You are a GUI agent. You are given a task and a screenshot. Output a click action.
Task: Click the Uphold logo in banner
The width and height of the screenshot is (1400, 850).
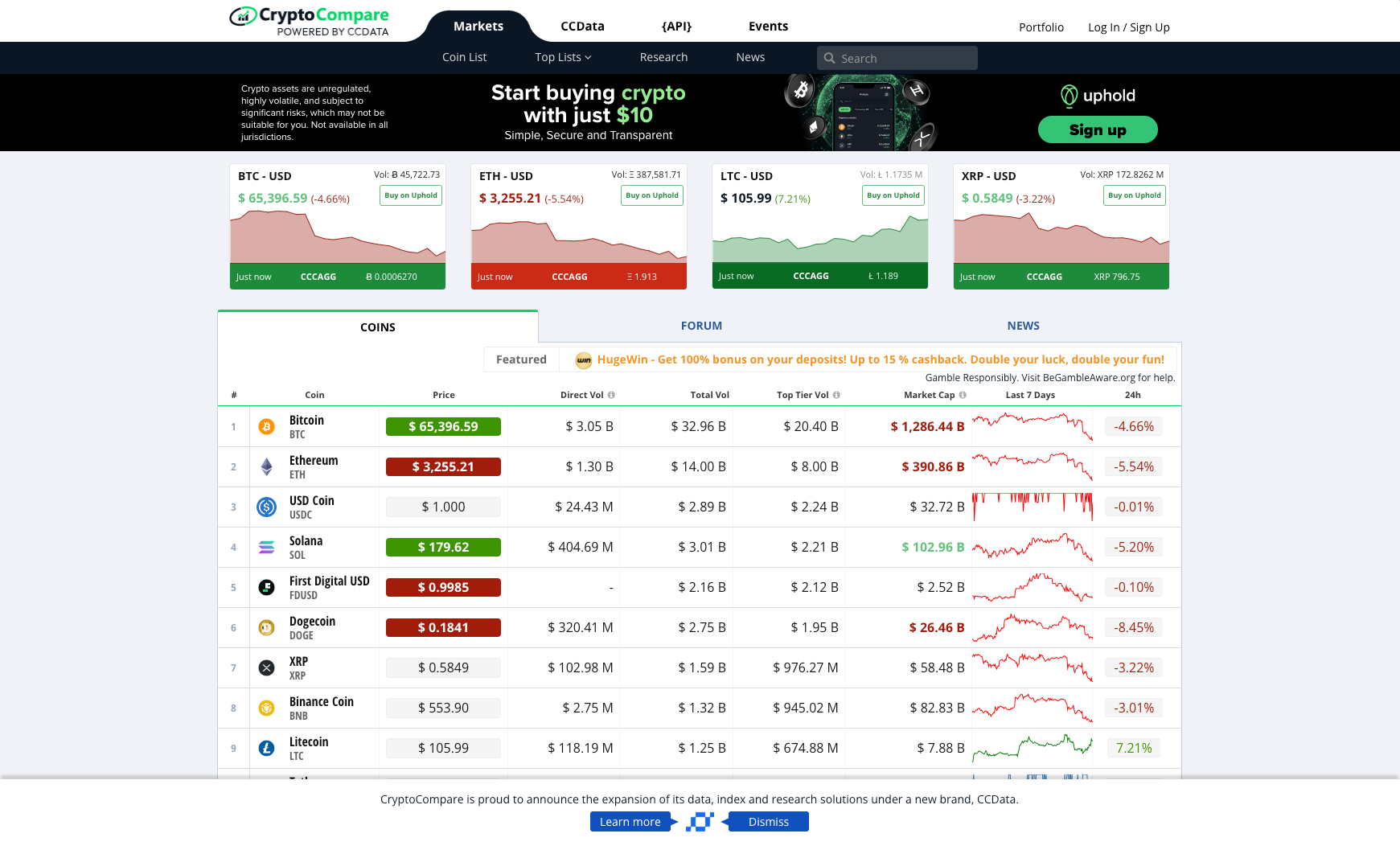(1098, 96)
